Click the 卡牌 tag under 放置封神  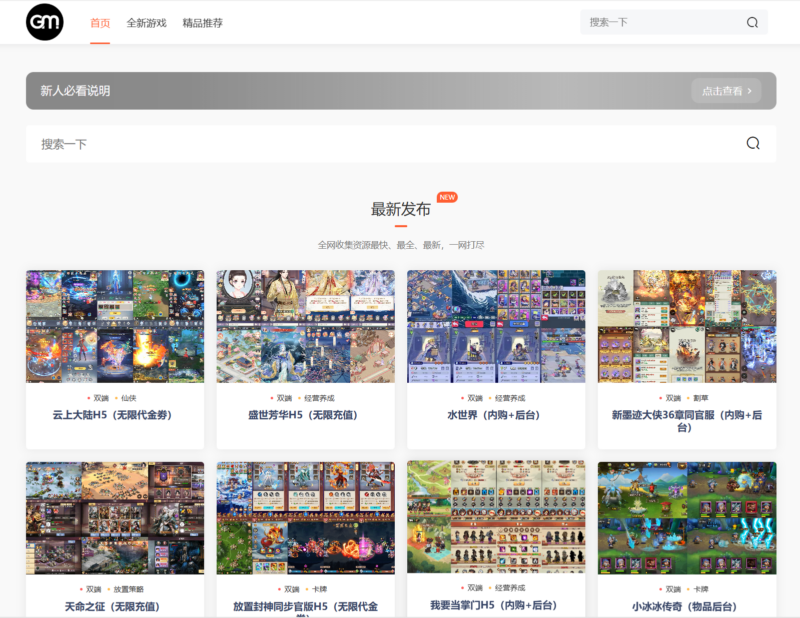click(x=319, y=589)
